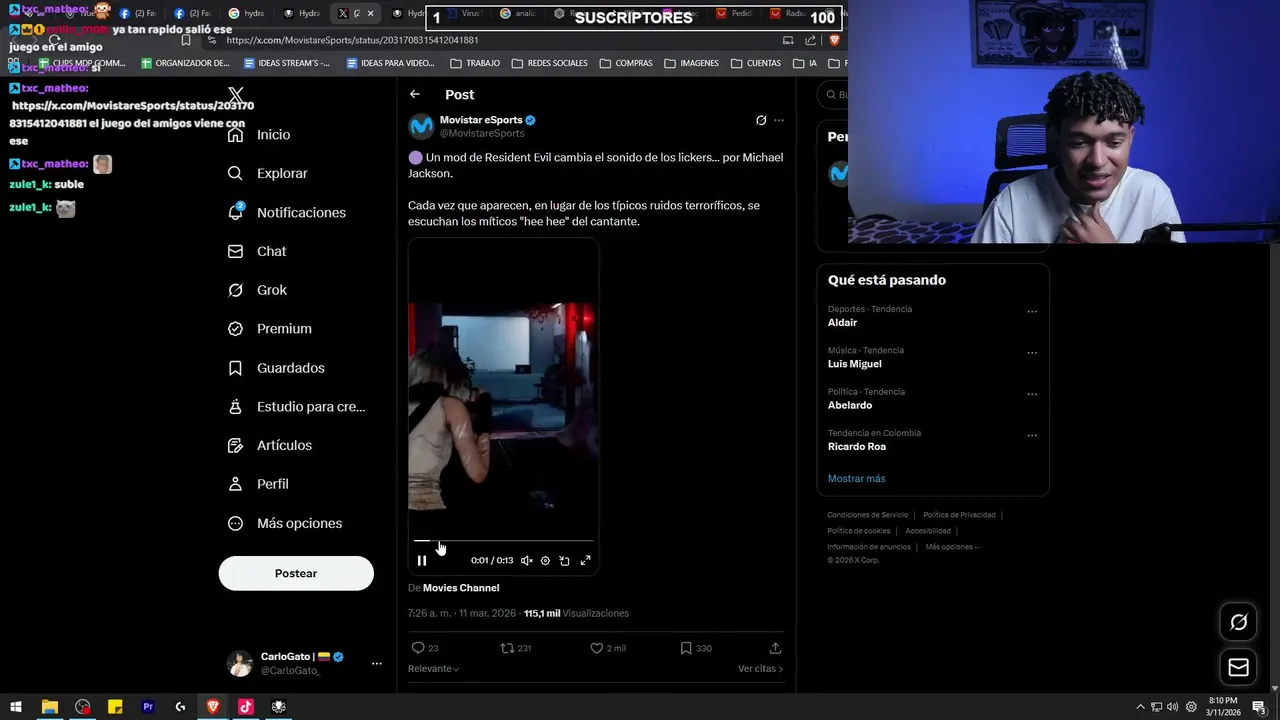The width and height of the screenshot is (1280, 720).
Task: Click the Artículos sidebar icon
Action: pos(235,446)
